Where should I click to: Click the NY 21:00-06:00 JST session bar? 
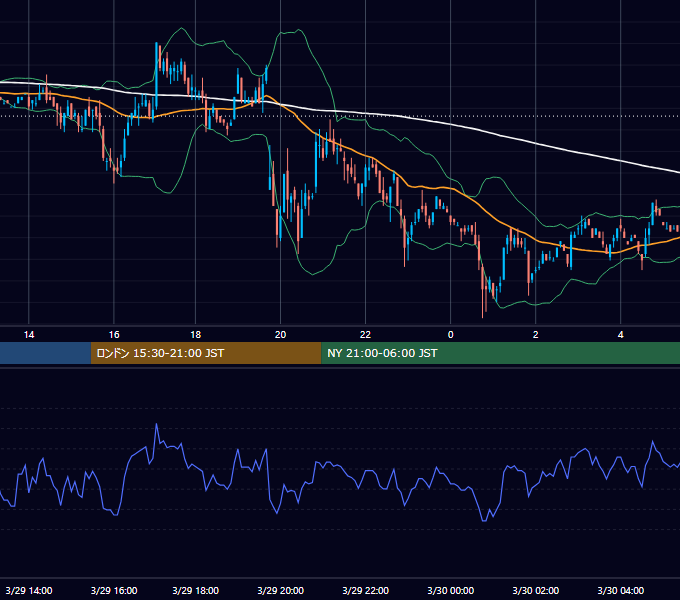click(x=500, y=353)
